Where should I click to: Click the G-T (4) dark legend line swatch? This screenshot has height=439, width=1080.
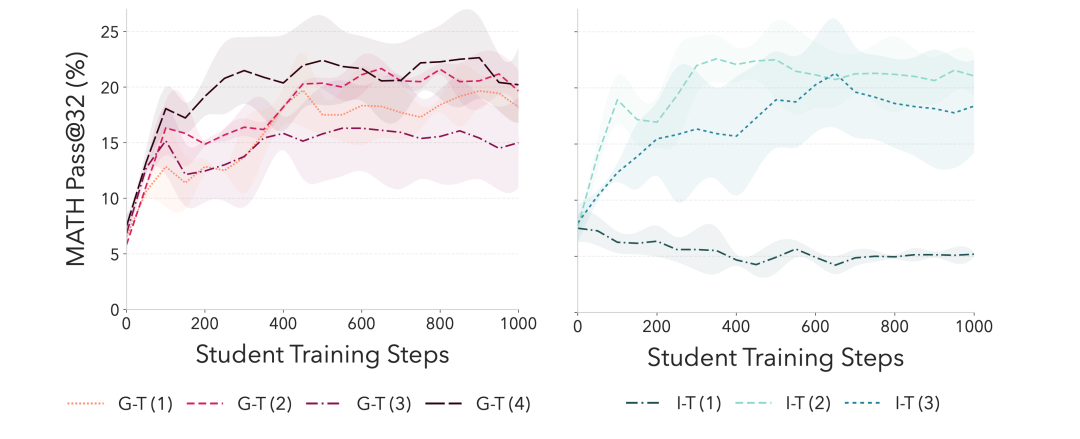(445, 404)
